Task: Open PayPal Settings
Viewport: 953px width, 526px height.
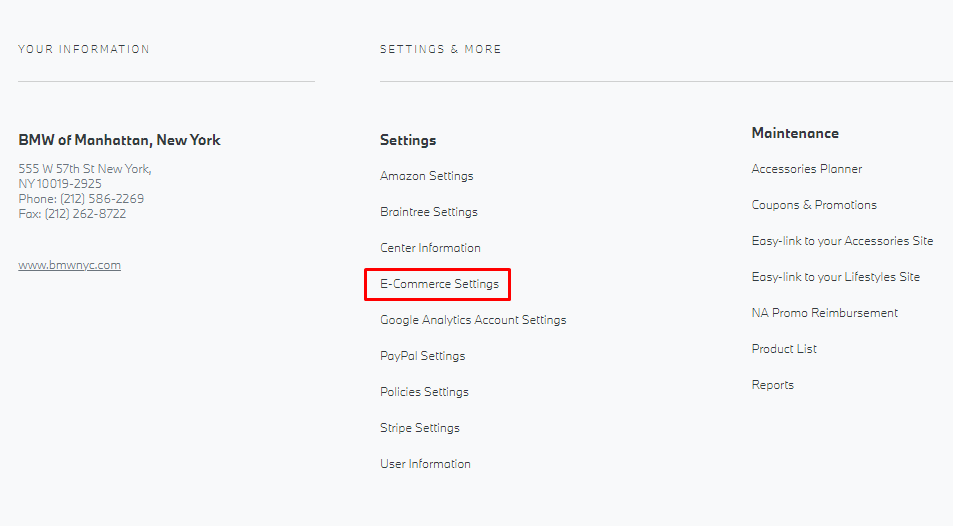Action: [422, 356]
